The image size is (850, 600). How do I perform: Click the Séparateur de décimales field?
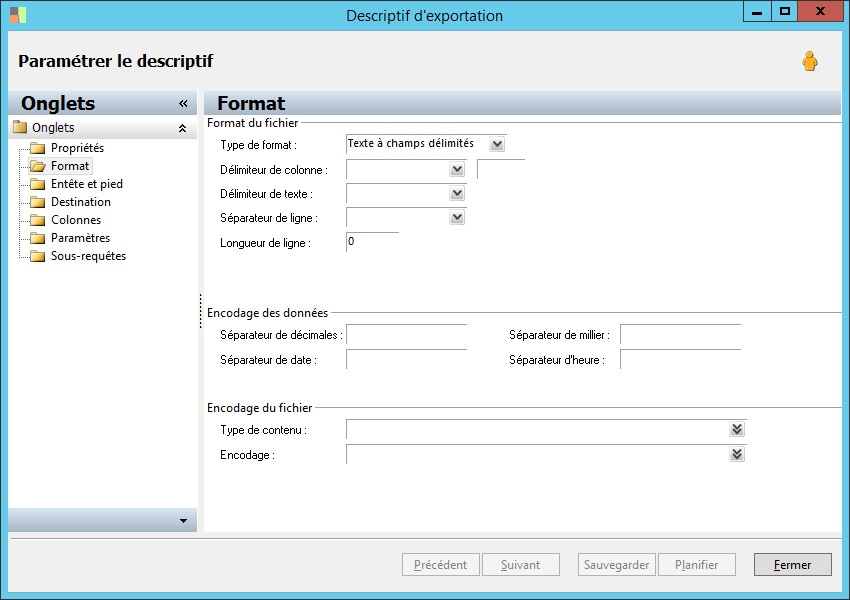coord(407,335)
